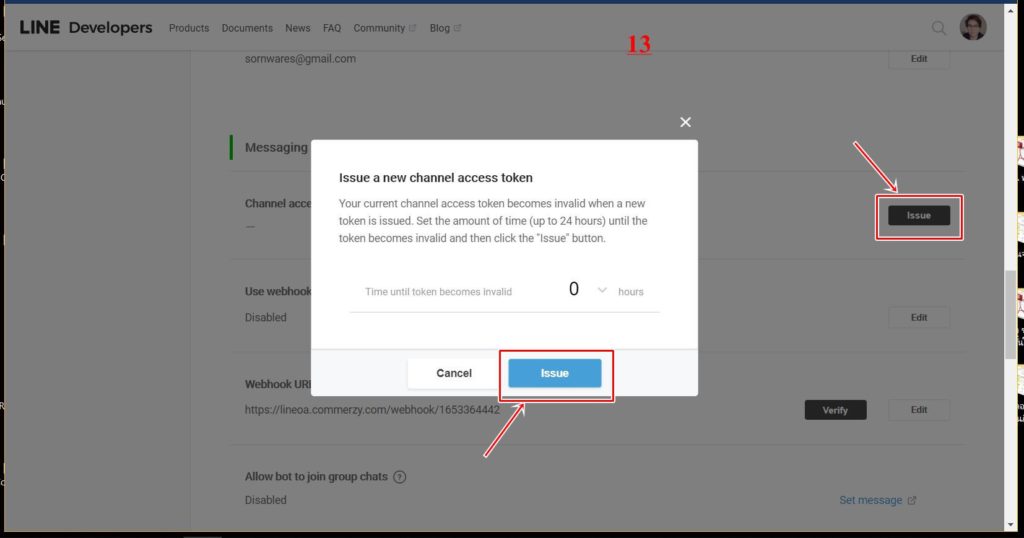Image resolution: width=1024 pixels, height=538 pixels.
Task: Click the LINE Developers logo
Action: (86, 28)
